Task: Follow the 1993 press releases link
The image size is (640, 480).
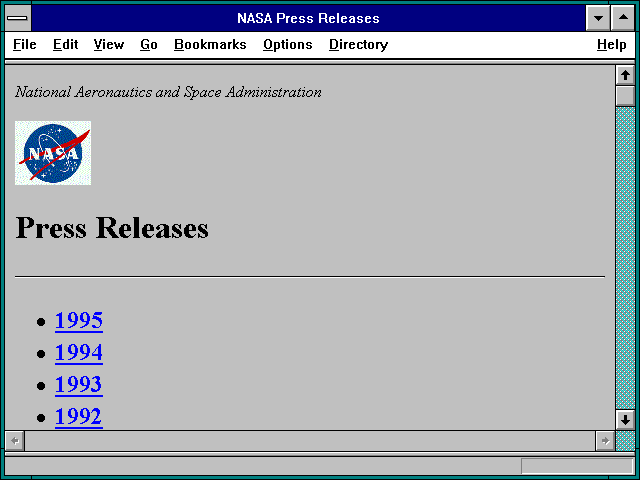Action: click(79, 384)
